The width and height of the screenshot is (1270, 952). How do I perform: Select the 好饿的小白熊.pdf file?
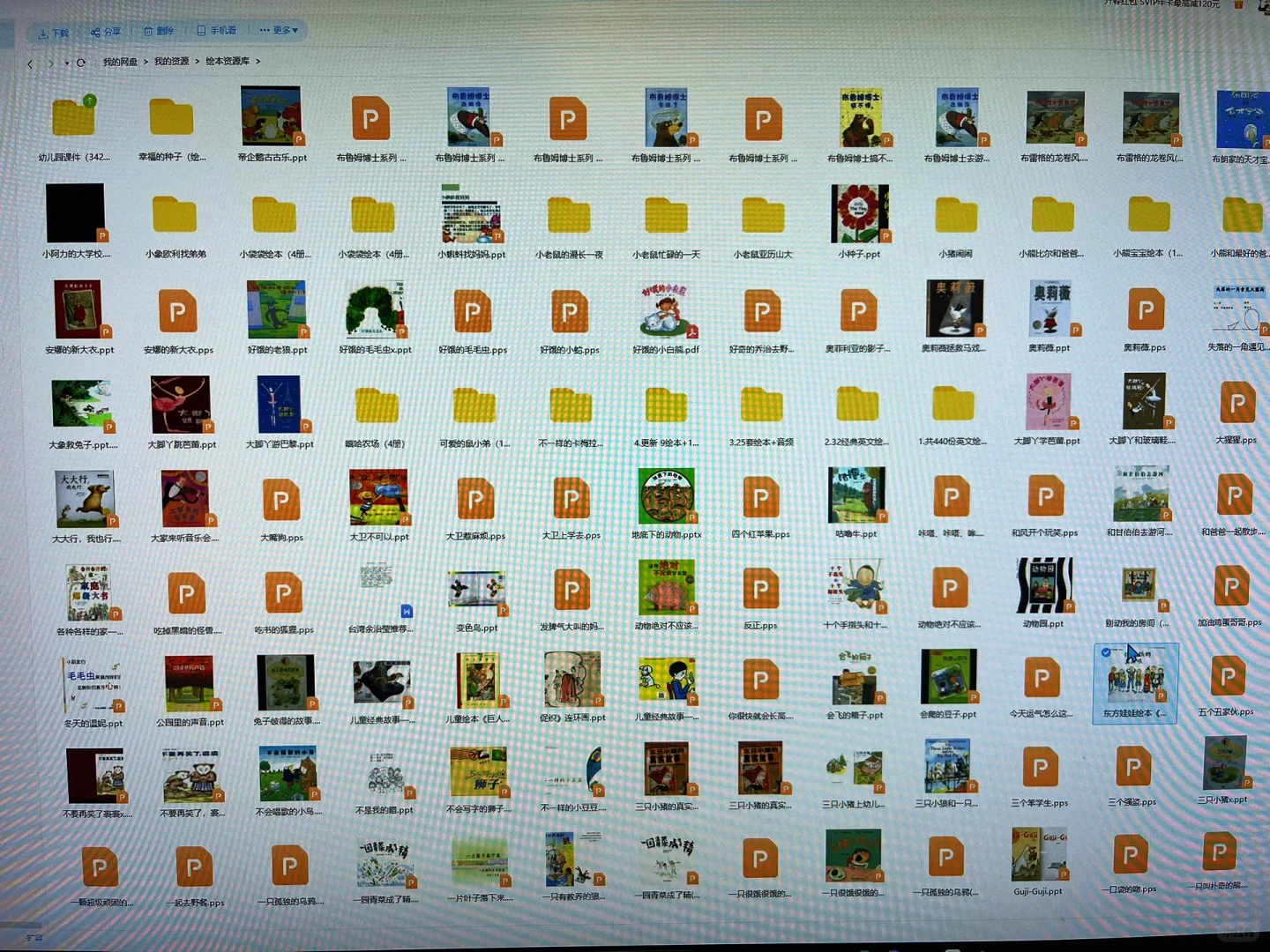[667, 311]
